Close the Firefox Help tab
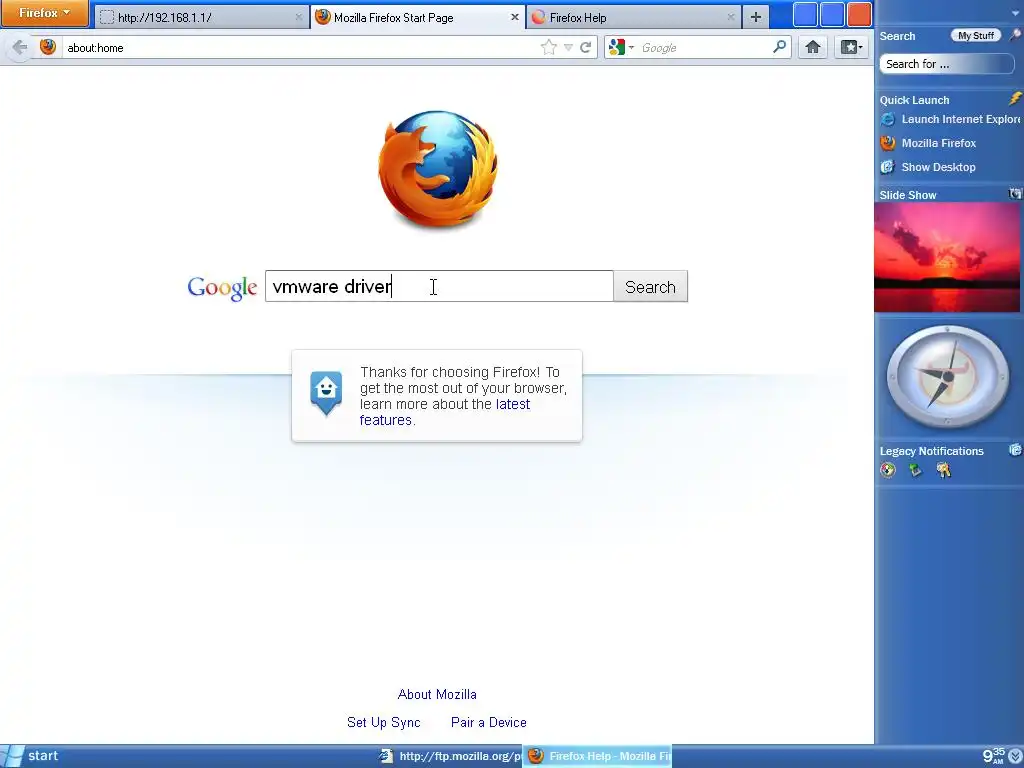1024x768 pixels. (x=730, y=18)
